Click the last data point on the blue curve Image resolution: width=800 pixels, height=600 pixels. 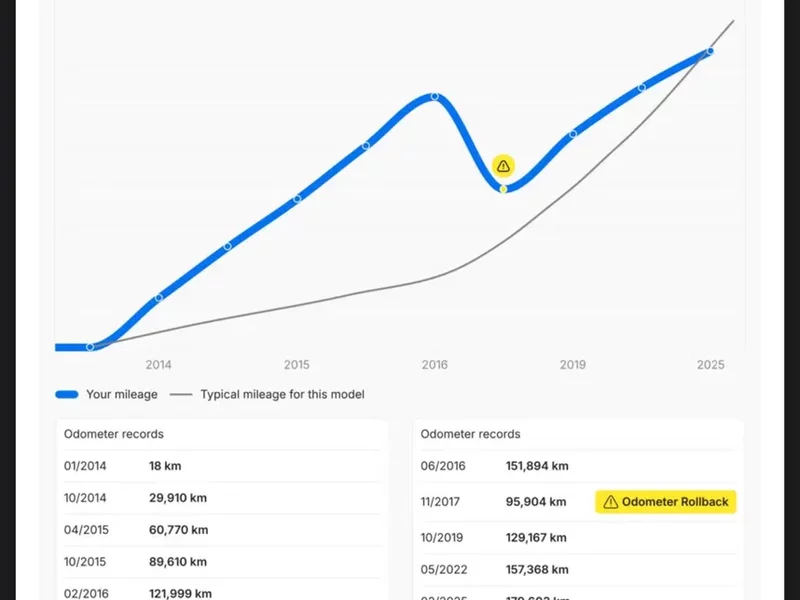pos(710,51)
